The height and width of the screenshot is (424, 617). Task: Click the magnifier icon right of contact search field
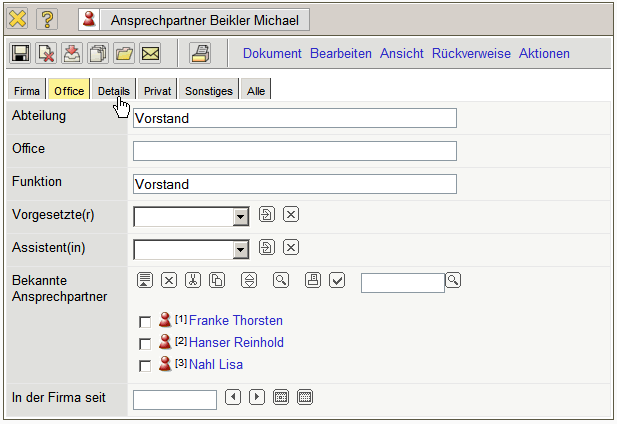[453, 280]
